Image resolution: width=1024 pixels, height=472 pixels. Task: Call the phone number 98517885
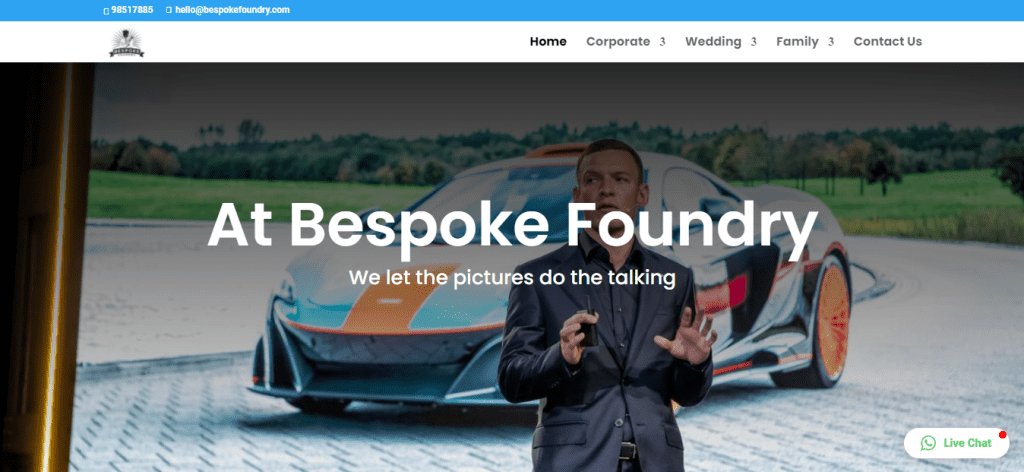(x=132, y=10)
